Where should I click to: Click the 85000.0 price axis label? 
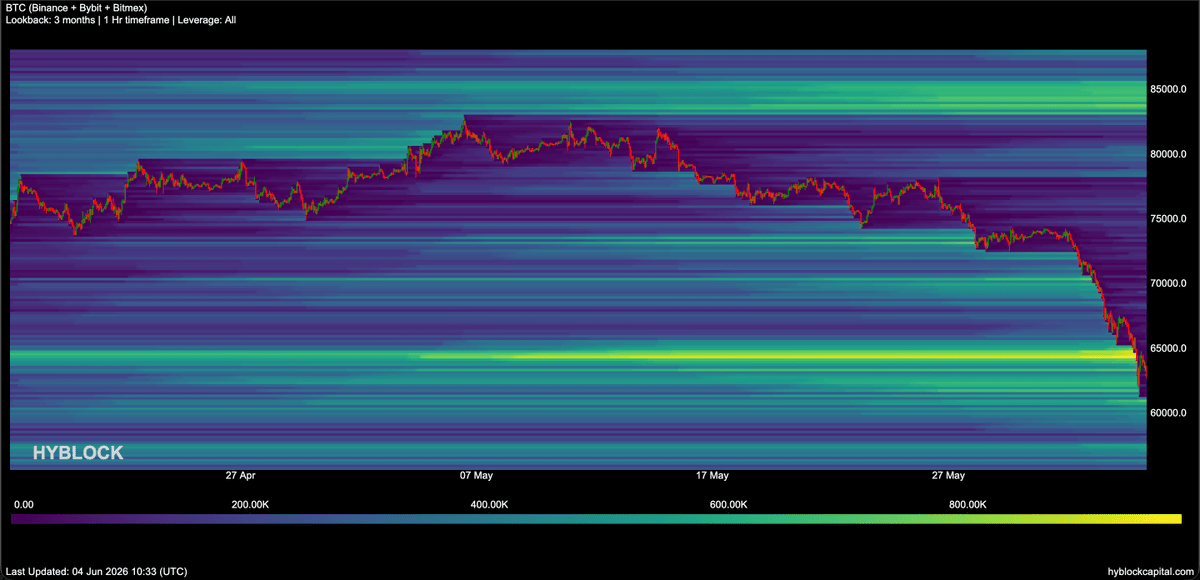click(1168, 89)
